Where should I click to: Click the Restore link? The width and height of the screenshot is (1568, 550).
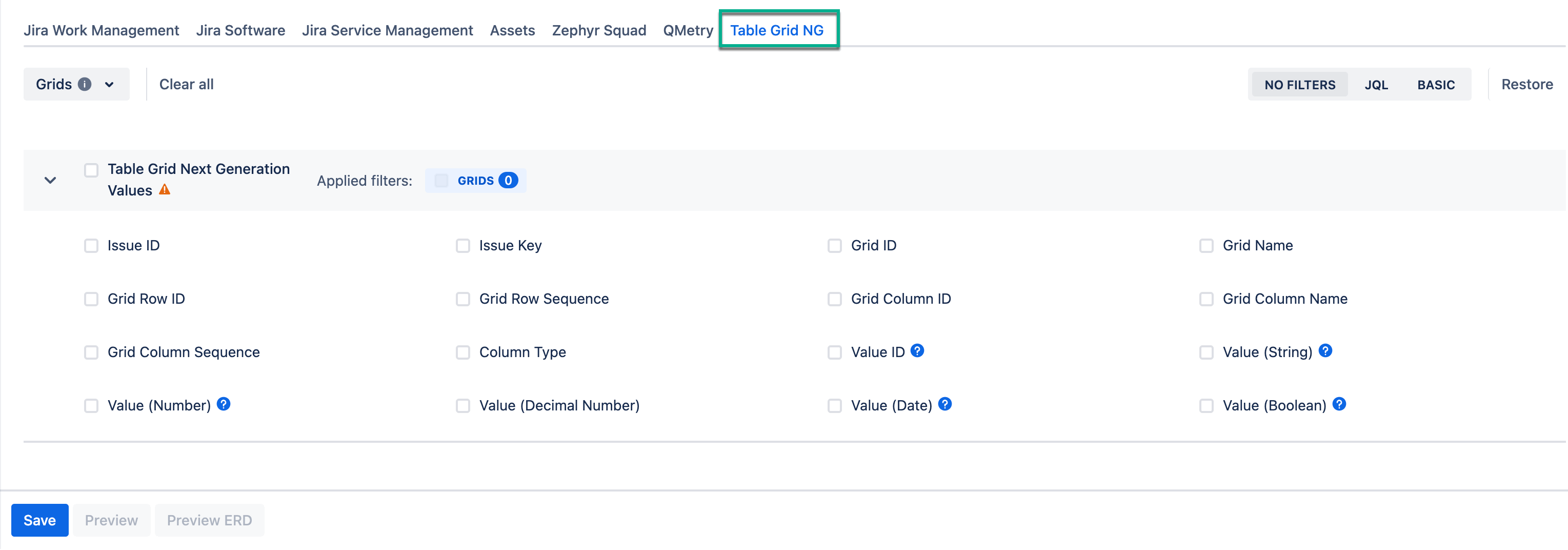click(1526, 84)
